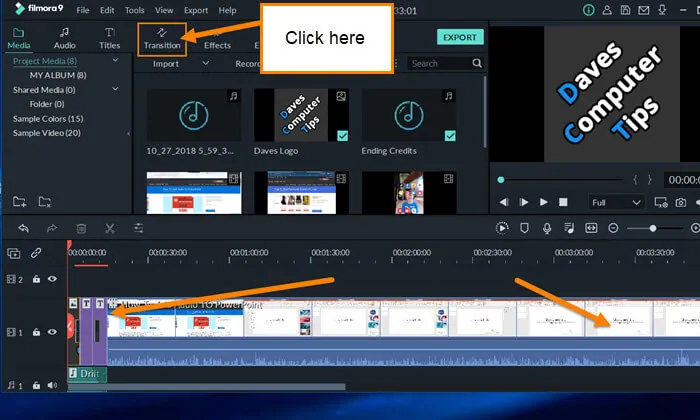Click the undo arrow

tap(23, 229)
